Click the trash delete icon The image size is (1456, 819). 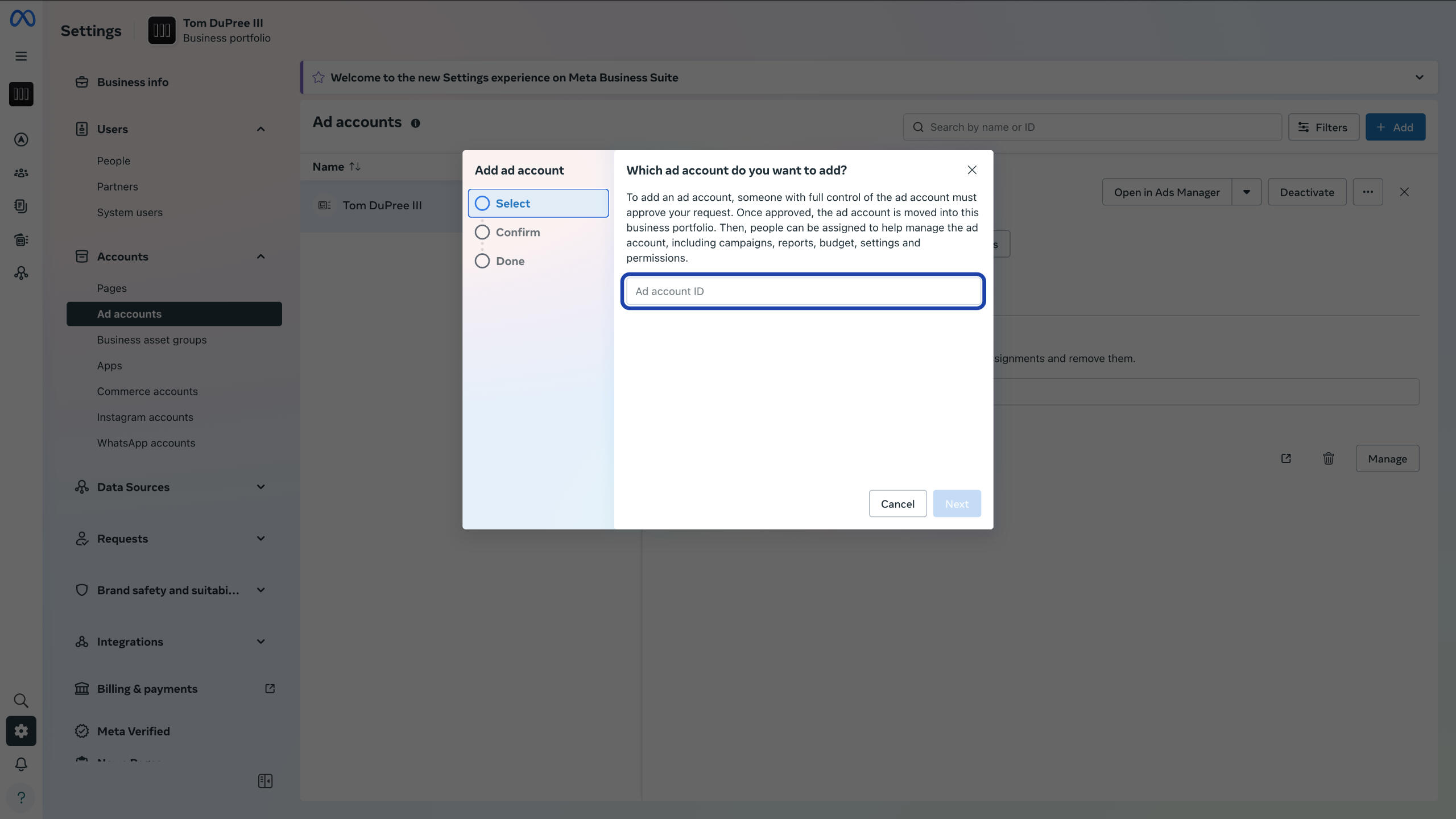(1328, 458)
